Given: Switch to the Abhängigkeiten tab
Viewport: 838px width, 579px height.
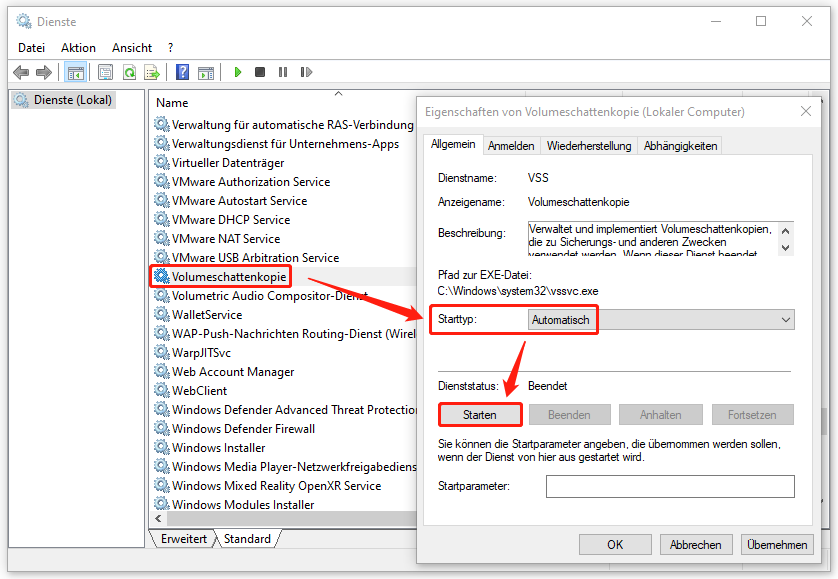Looking at the screenshot, I should pos(677,145).
